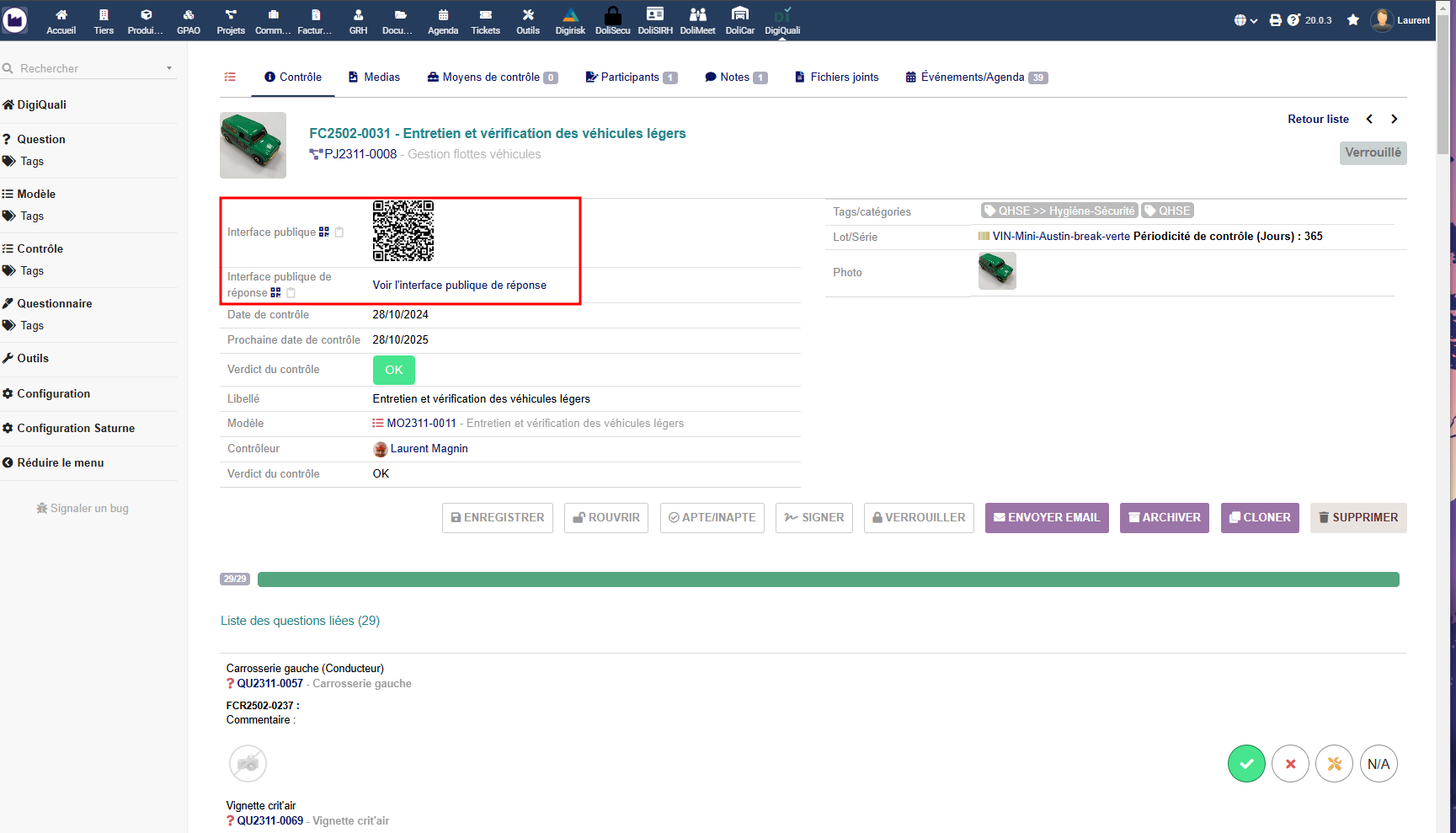The height and width of the screenshot is (833, 1456).
Task: Open Laurent user menu
Action: tap(1400, 20)
